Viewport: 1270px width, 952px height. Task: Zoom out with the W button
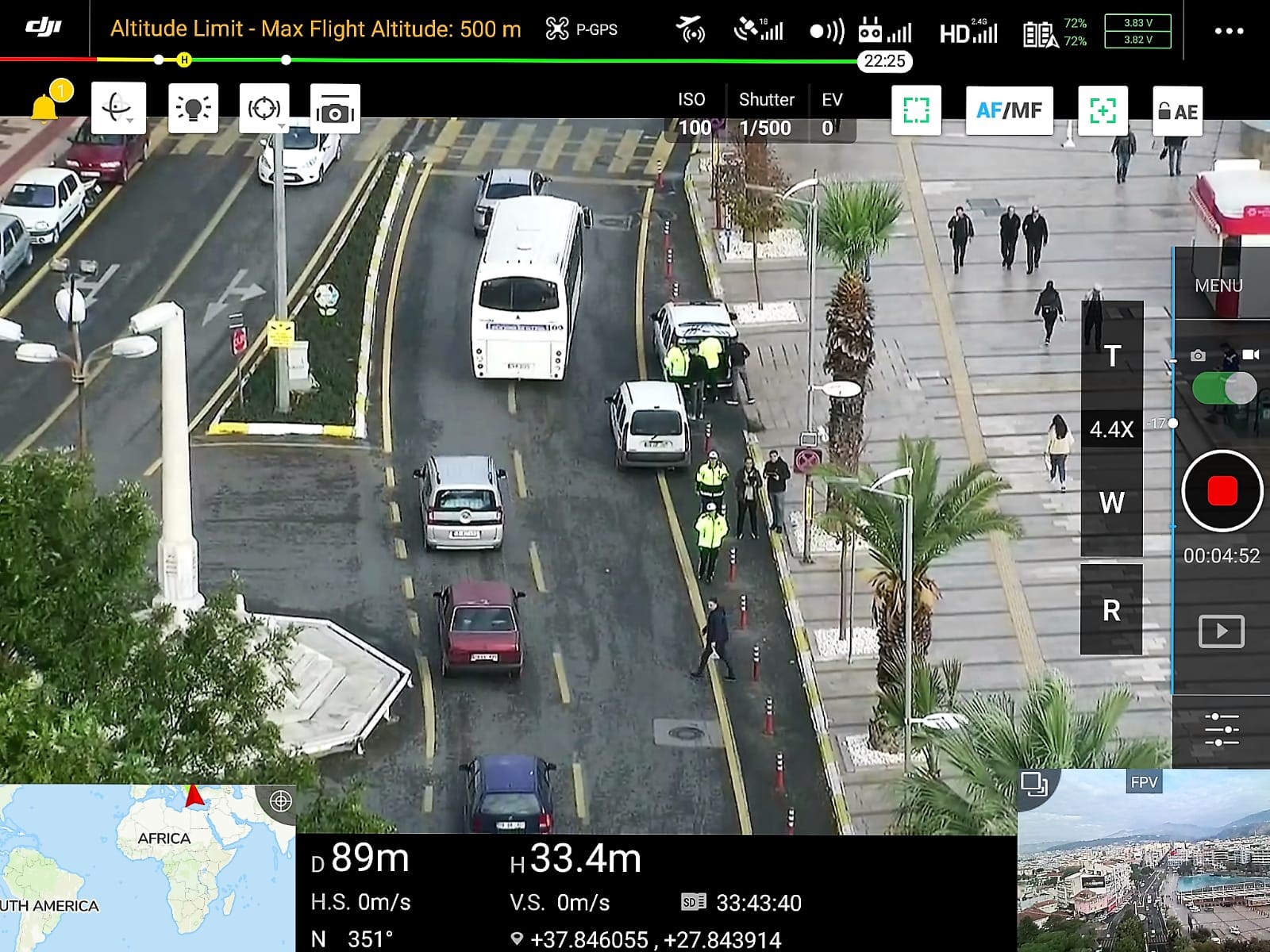[1111, 502]
